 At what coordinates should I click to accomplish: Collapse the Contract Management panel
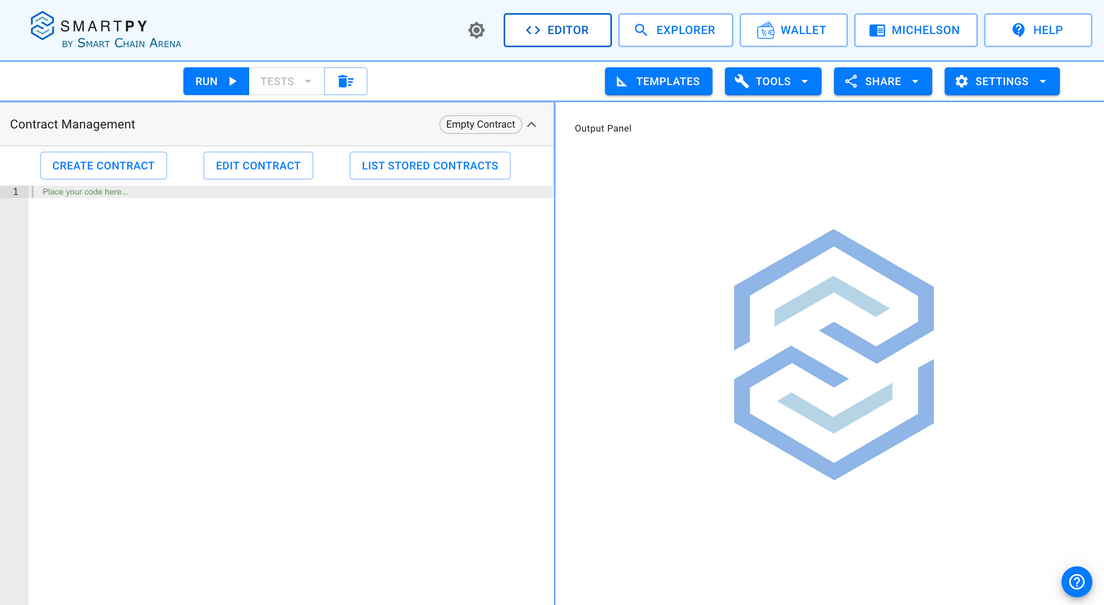pos(532,124)
